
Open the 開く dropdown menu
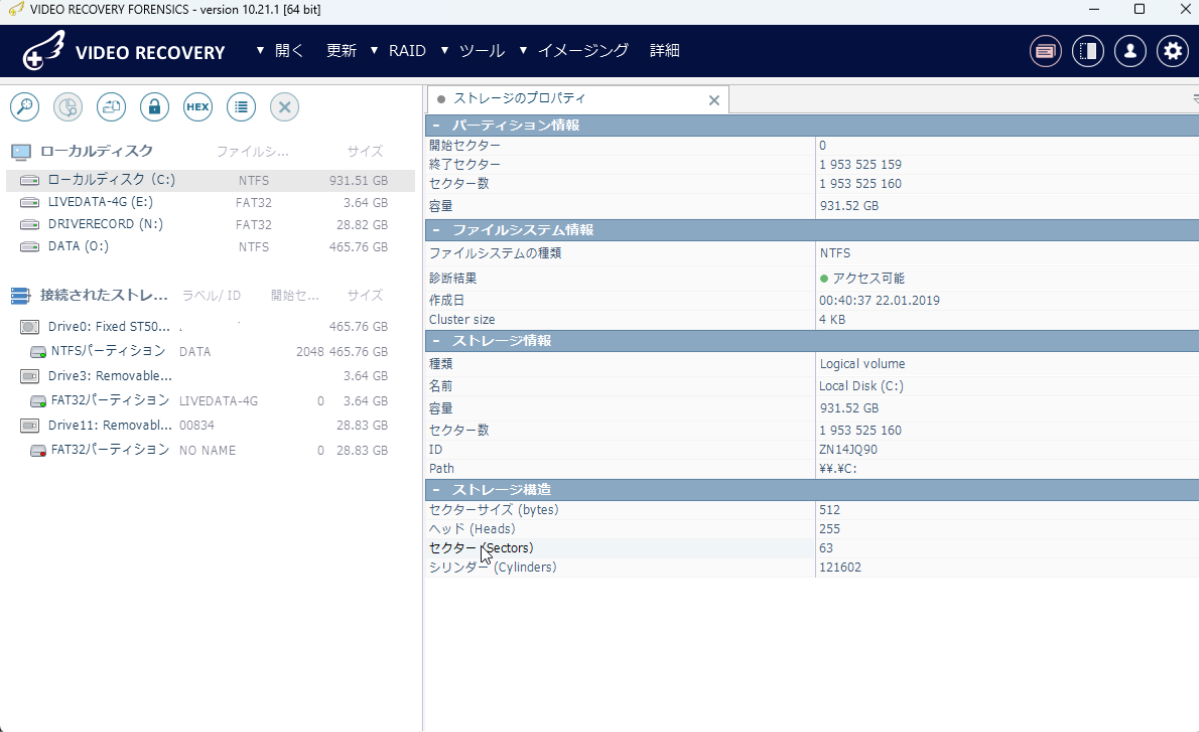[x=280, y=50]
